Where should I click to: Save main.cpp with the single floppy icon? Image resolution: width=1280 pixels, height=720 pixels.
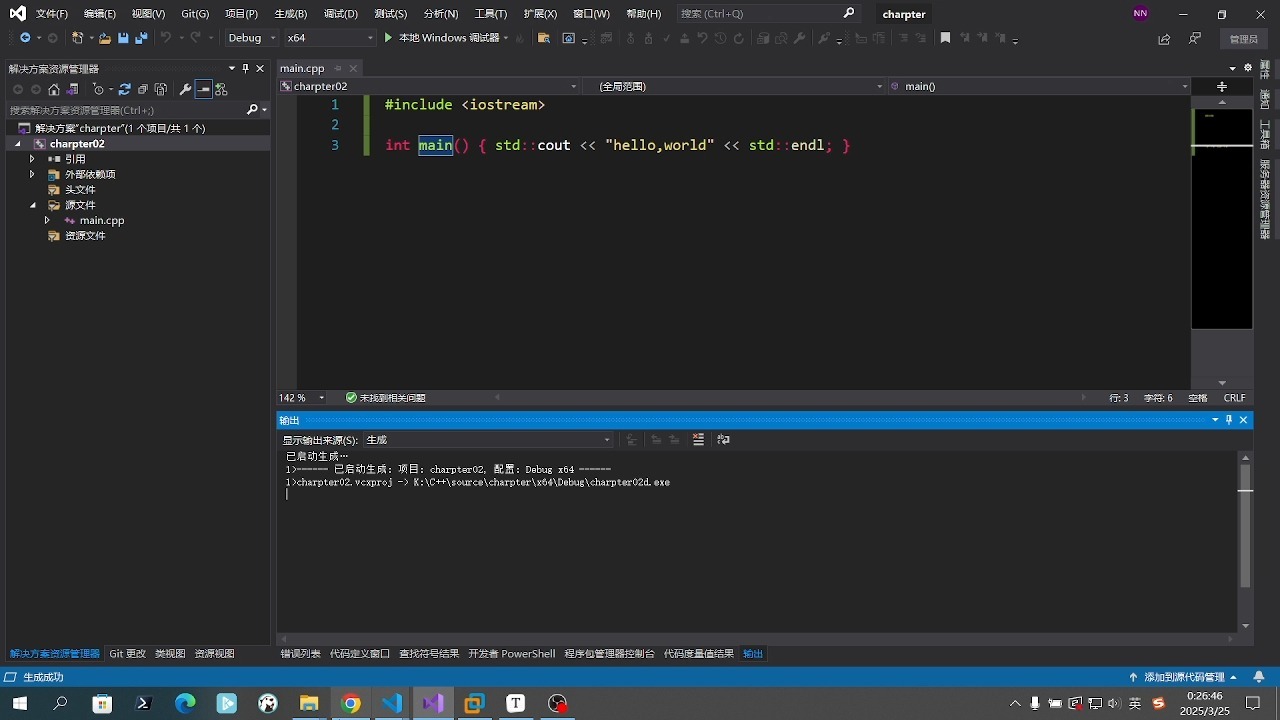(123, 38)
